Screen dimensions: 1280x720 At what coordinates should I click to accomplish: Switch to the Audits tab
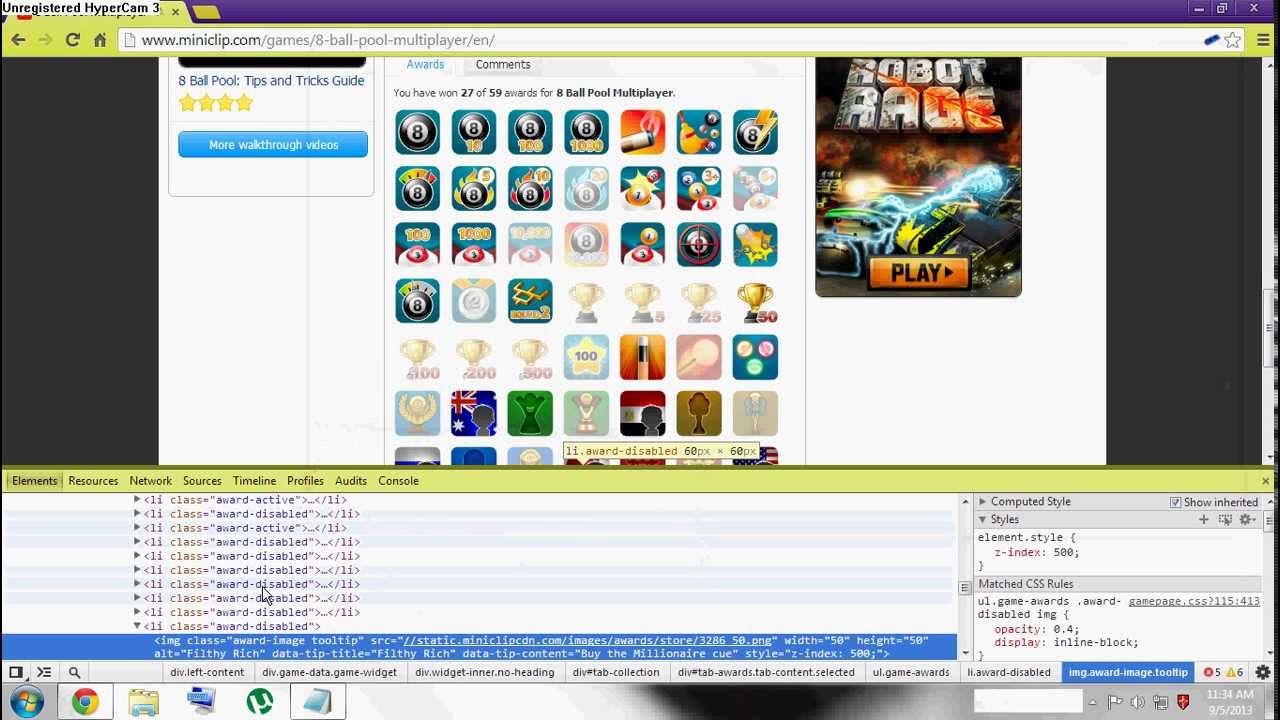click(x=351, y=481)
